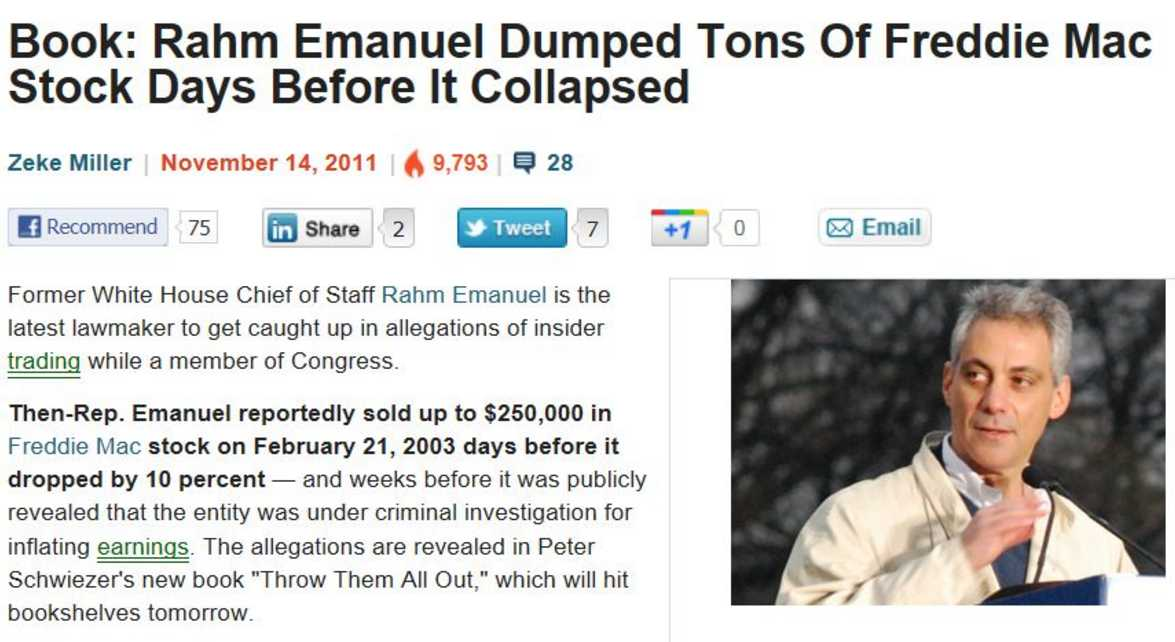Click the Google plus count 0
This screenshot has height=642, width=1175.
(x=738, y=228)
